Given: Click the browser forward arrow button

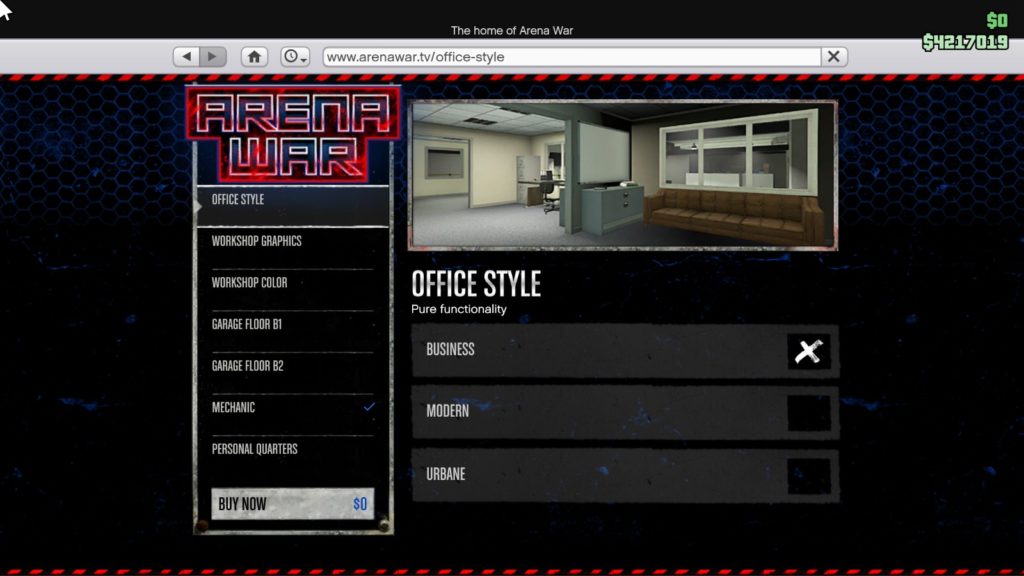Looking at the screenshot, I should point(212,57).
